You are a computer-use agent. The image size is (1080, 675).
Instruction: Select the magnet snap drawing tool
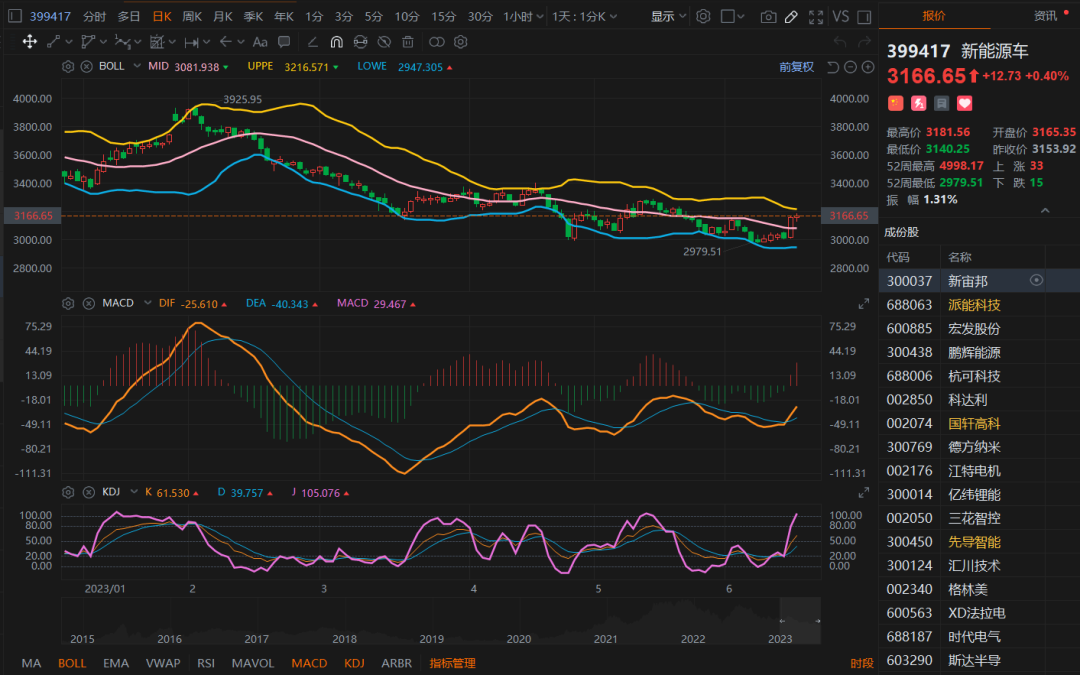336,42
